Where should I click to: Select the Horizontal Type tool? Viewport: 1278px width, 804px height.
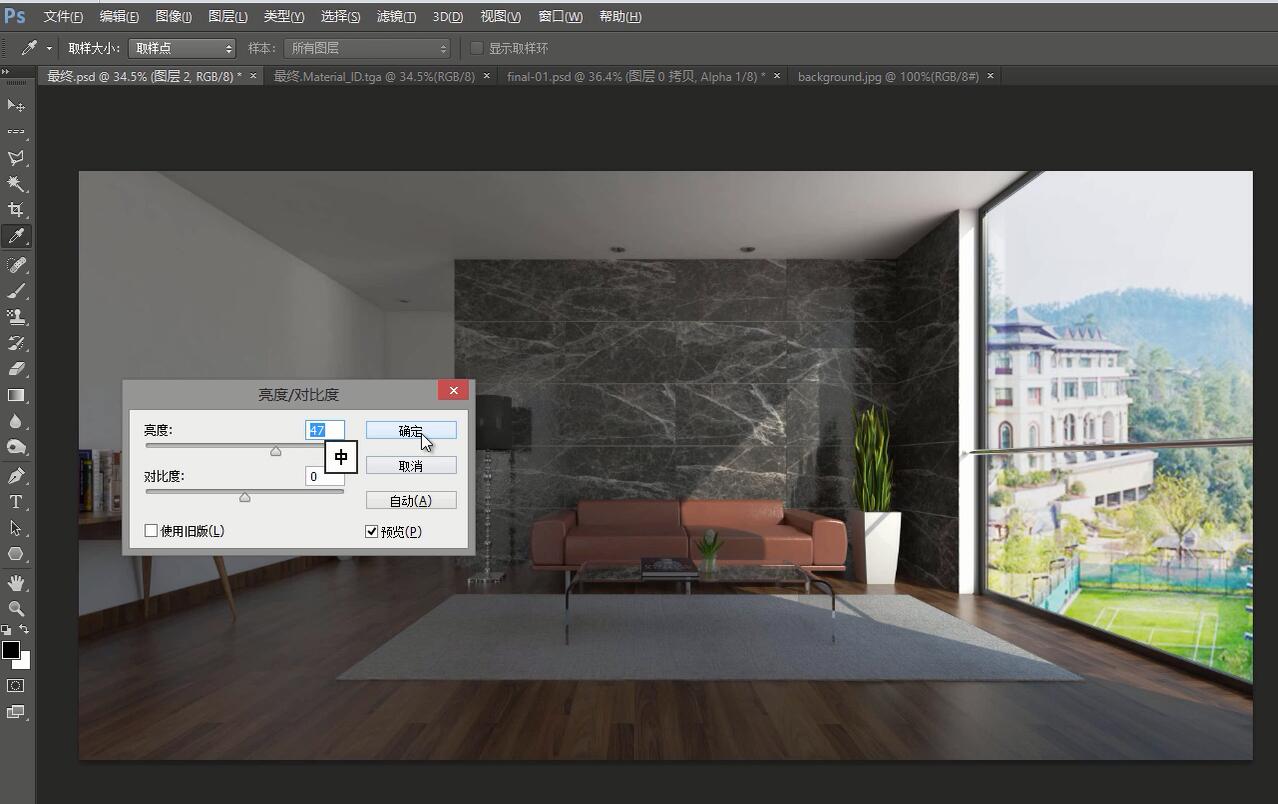click(x=16, y=502)
